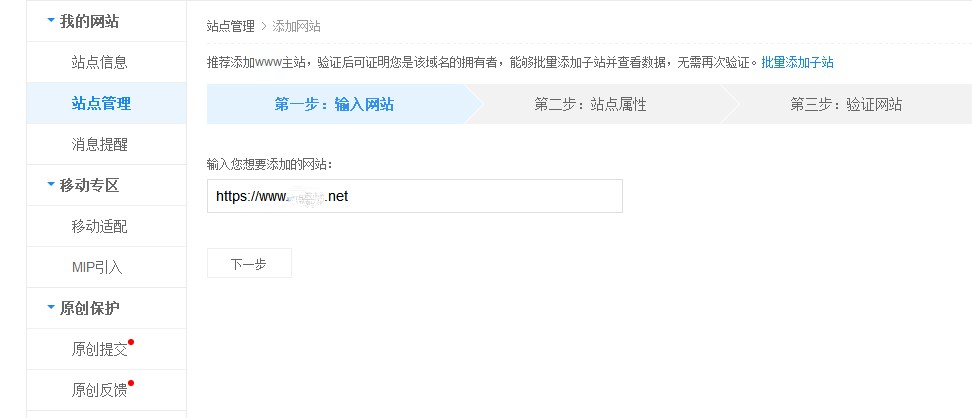972x418 pixels.
Task: Switch to the 第三步：验证网站 step
Action: point(845,104)
